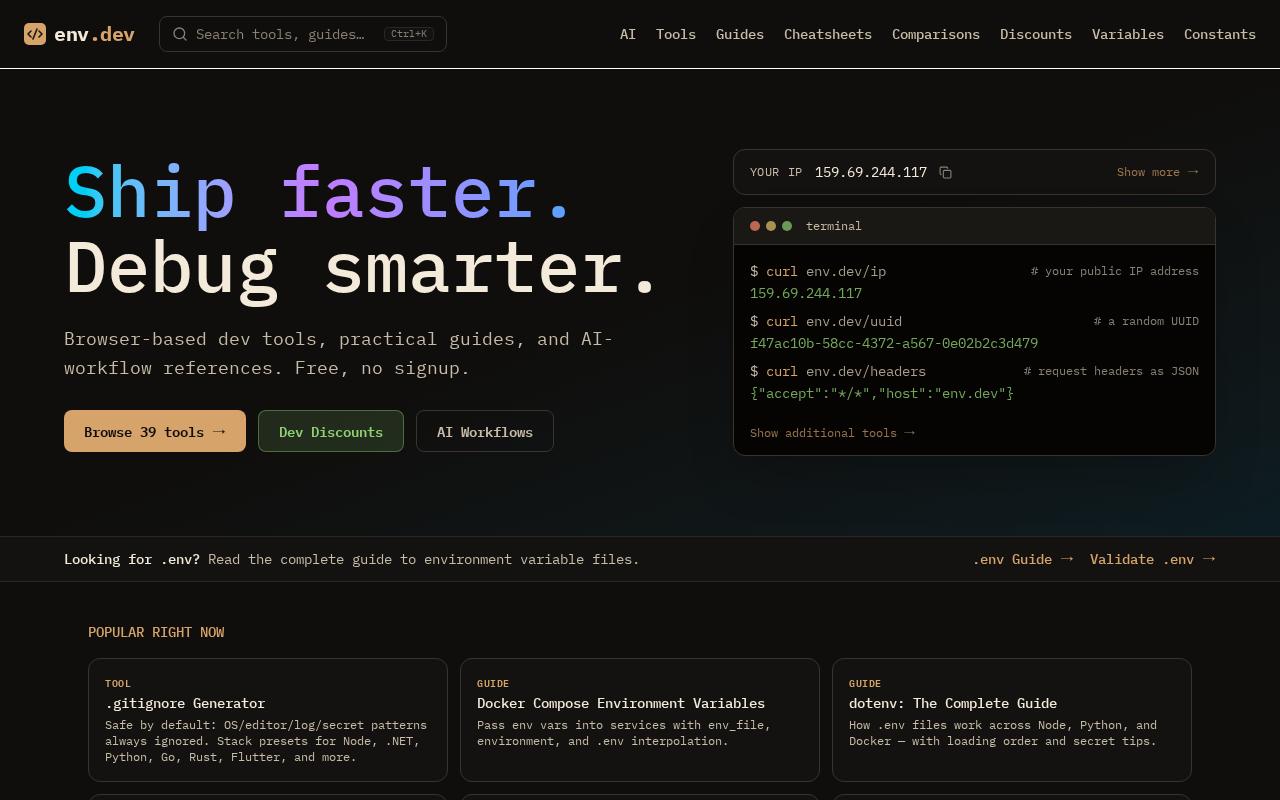Click the Browse 39 tools button
1280x800 pixels.
[155, 431]
